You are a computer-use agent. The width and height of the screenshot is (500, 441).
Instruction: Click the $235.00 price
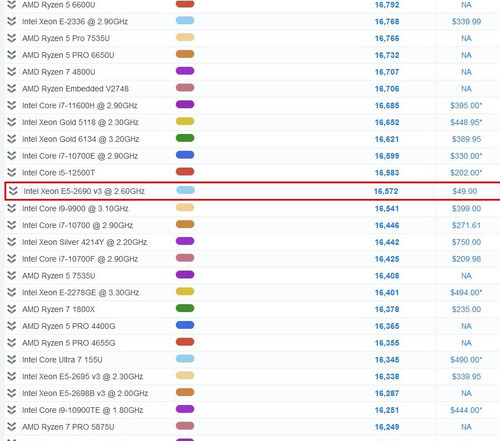tap(466, 309)
